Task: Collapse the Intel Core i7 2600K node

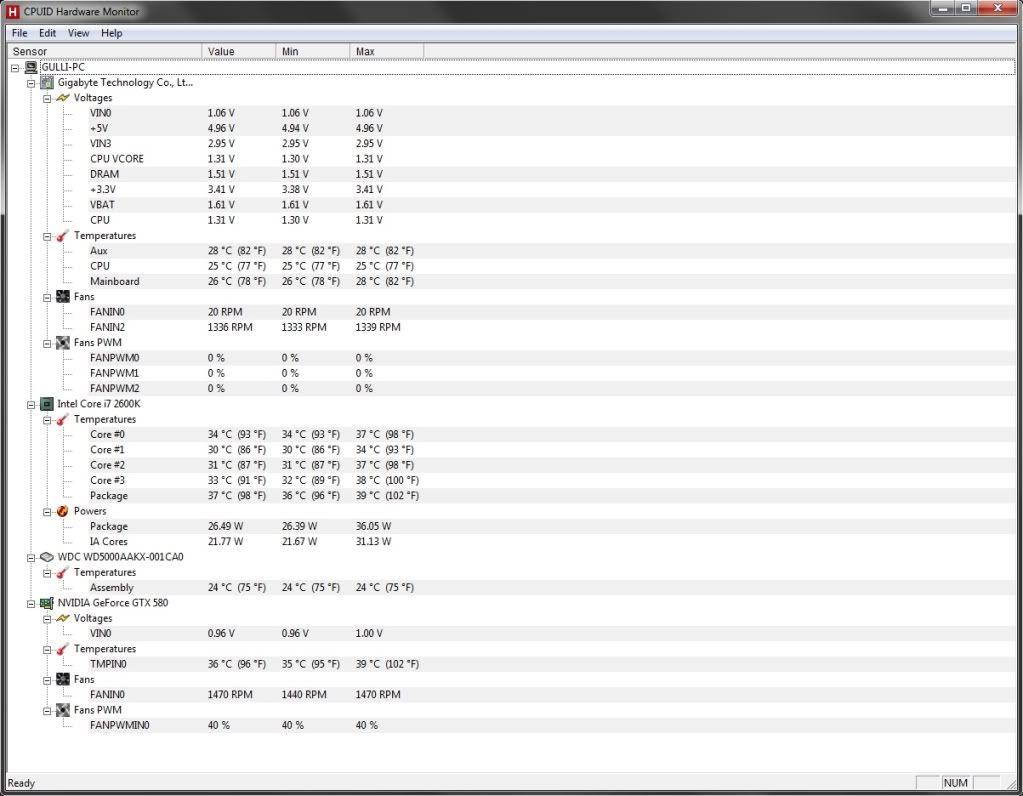Action: [x=31, y=405]
